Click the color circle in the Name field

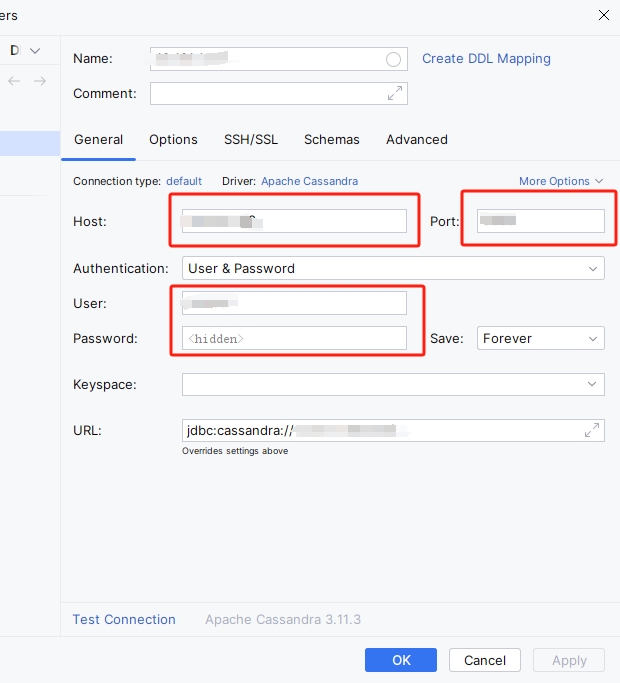pos(393,59)
